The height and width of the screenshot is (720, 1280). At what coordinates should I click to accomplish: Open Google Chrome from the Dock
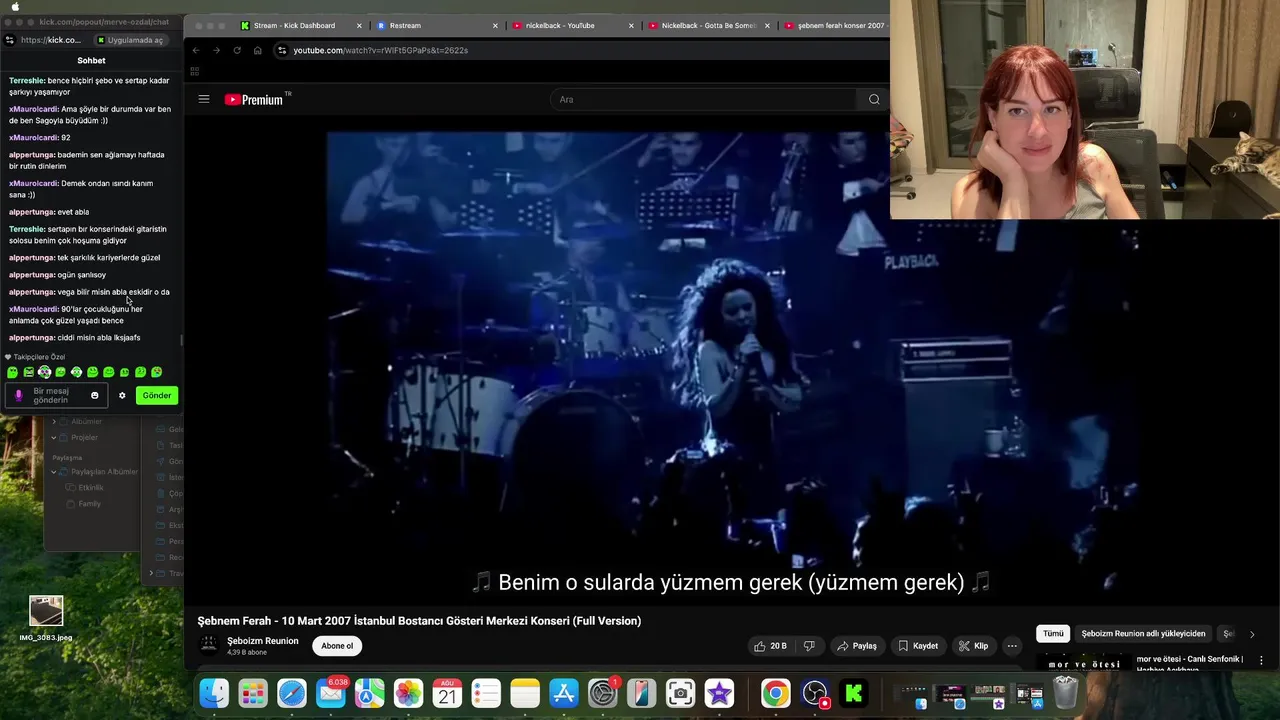pos(776,693)
